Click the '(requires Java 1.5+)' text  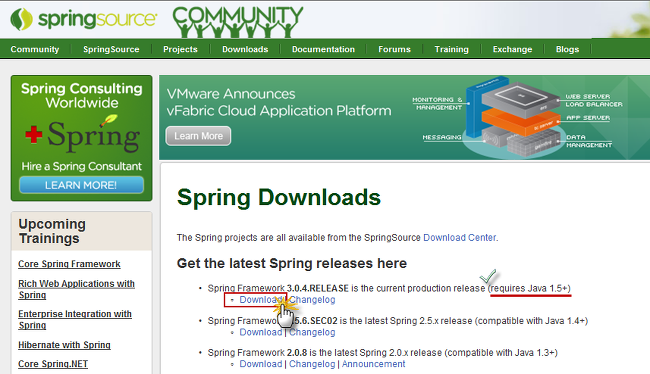click(529, 288)
